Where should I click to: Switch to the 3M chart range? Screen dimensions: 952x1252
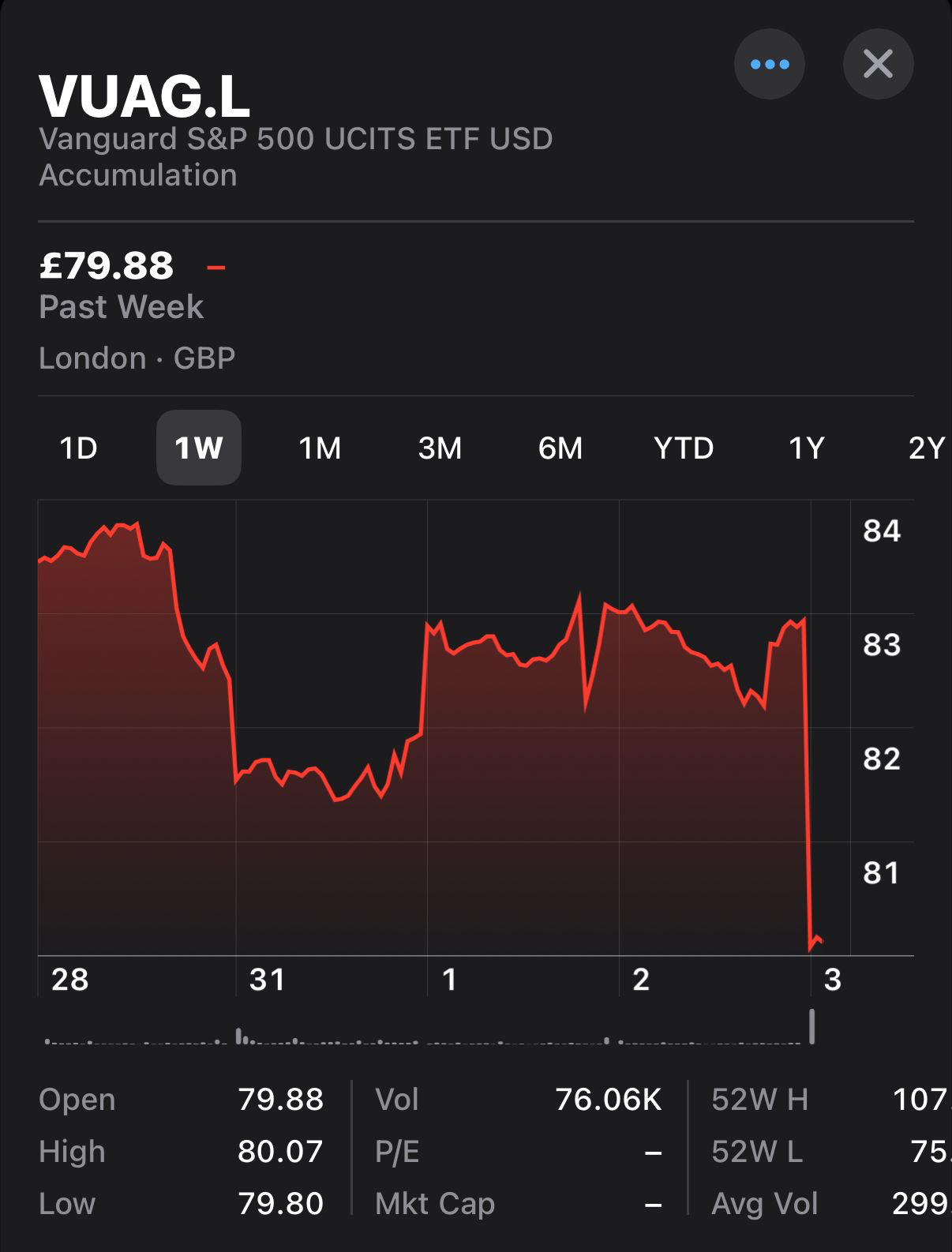(440, 448)
